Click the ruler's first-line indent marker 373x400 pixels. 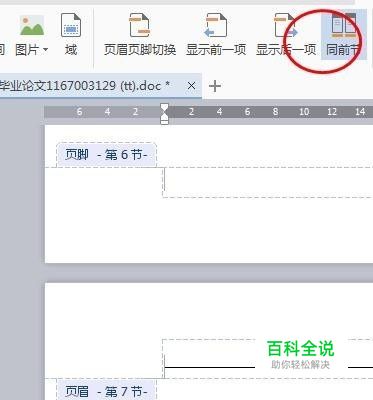[x=164, y=107]
